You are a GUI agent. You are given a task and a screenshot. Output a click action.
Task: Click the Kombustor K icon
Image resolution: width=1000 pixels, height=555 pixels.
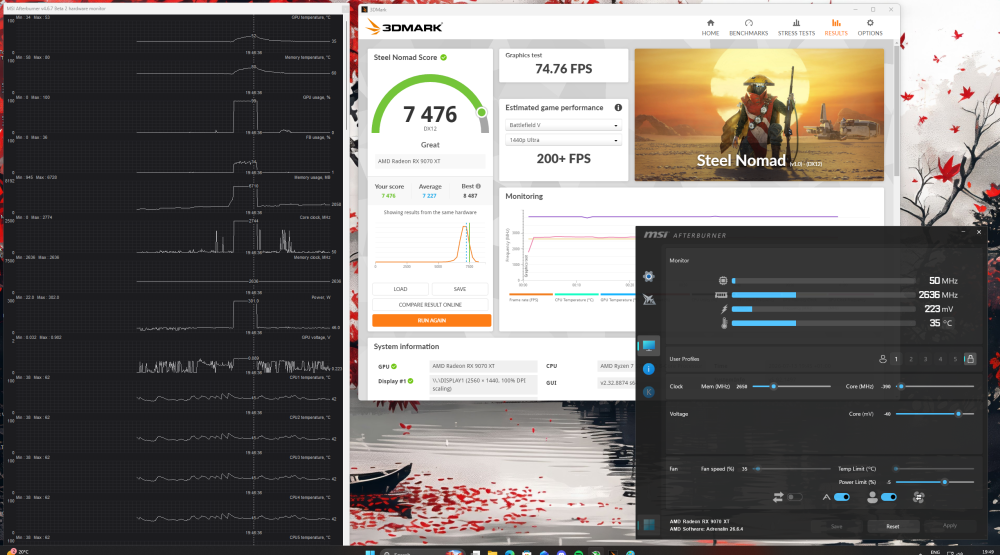[x=649, y=392]
